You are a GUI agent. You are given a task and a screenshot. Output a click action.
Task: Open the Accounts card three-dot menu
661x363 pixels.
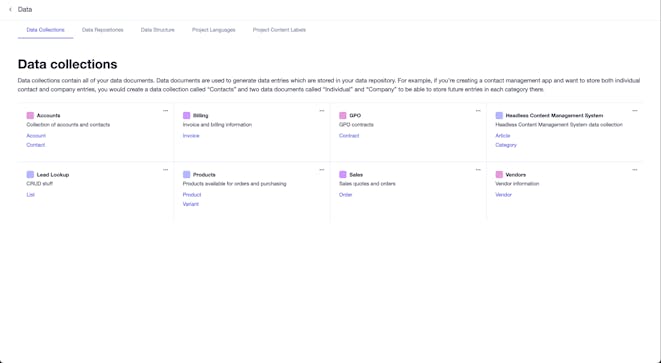[165, 111]
